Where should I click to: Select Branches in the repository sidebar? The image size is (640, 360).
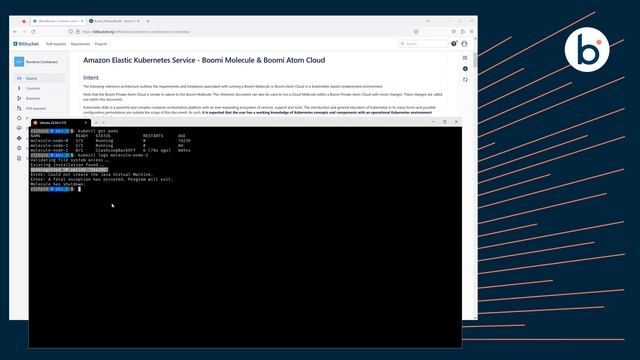[33, 98]
